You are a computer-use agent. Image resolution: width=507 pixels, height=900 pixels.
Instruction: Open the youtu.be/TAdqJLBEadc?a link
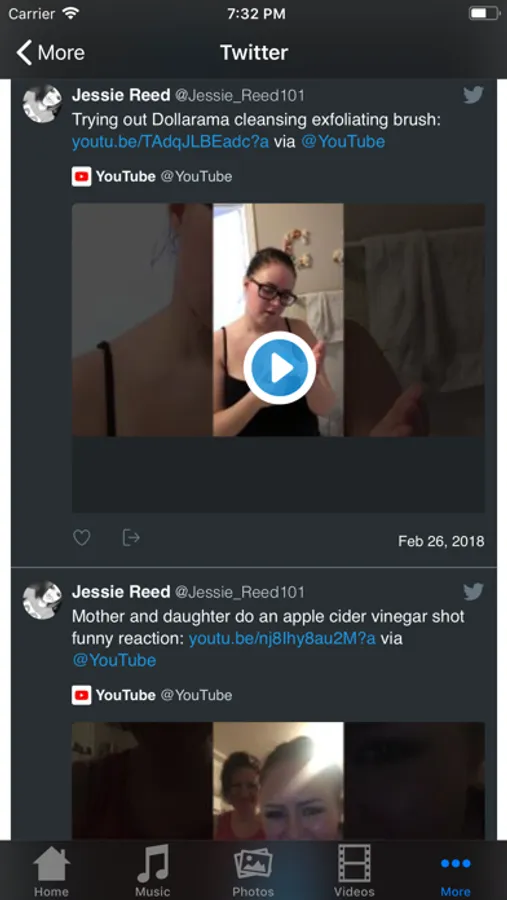click(x=171, y=142)
